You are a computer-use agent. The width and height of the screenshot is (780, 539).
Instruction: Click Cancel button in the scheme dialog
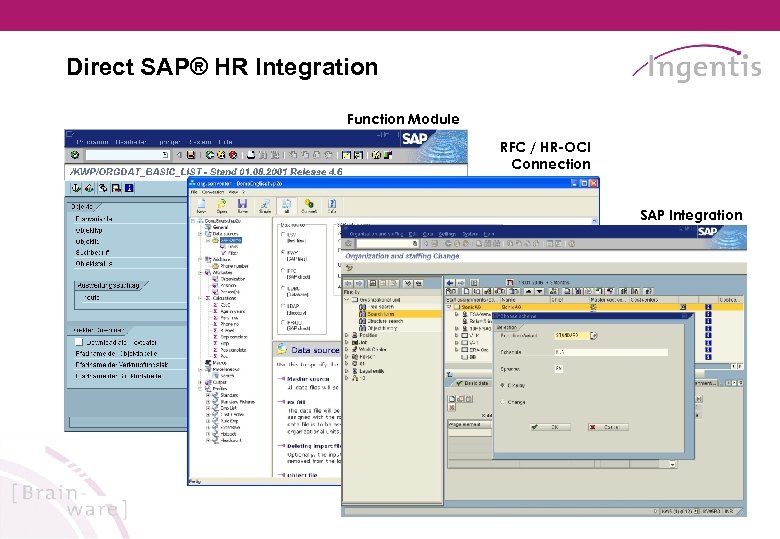tap(608, 427)
